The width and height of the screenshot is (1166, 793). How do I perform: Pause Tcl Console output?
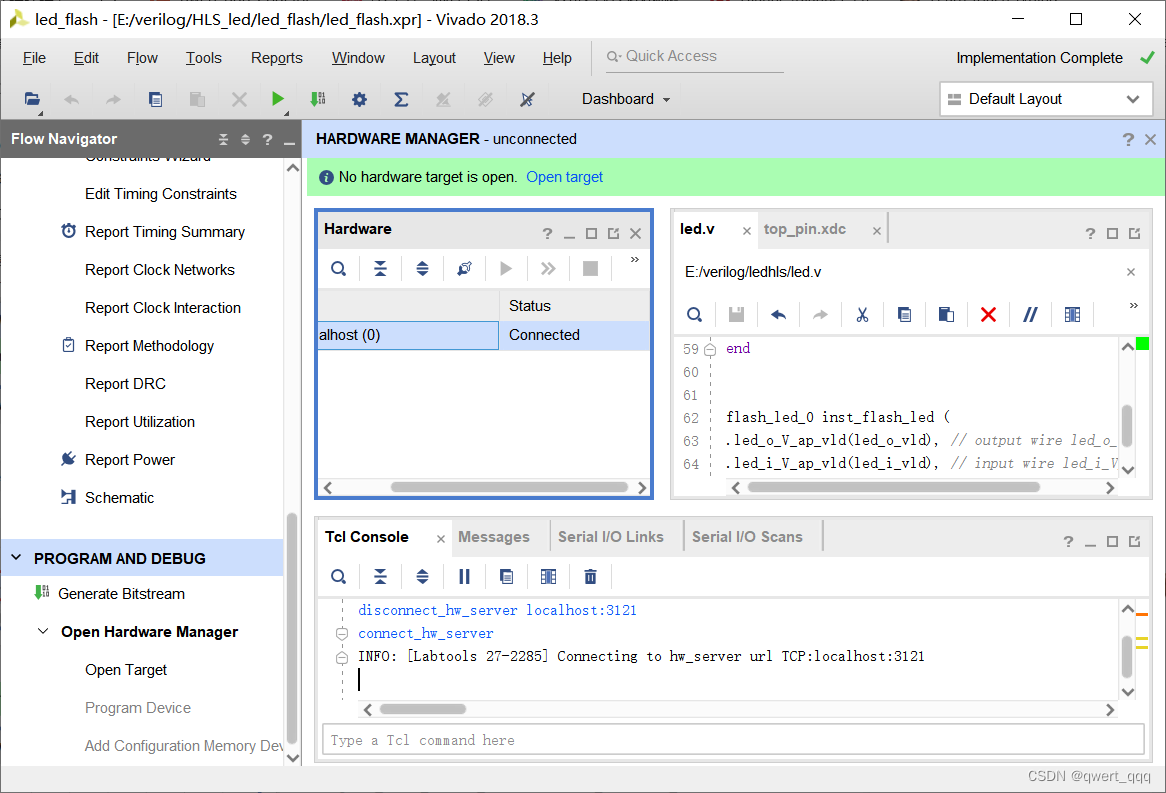(464, 577)
